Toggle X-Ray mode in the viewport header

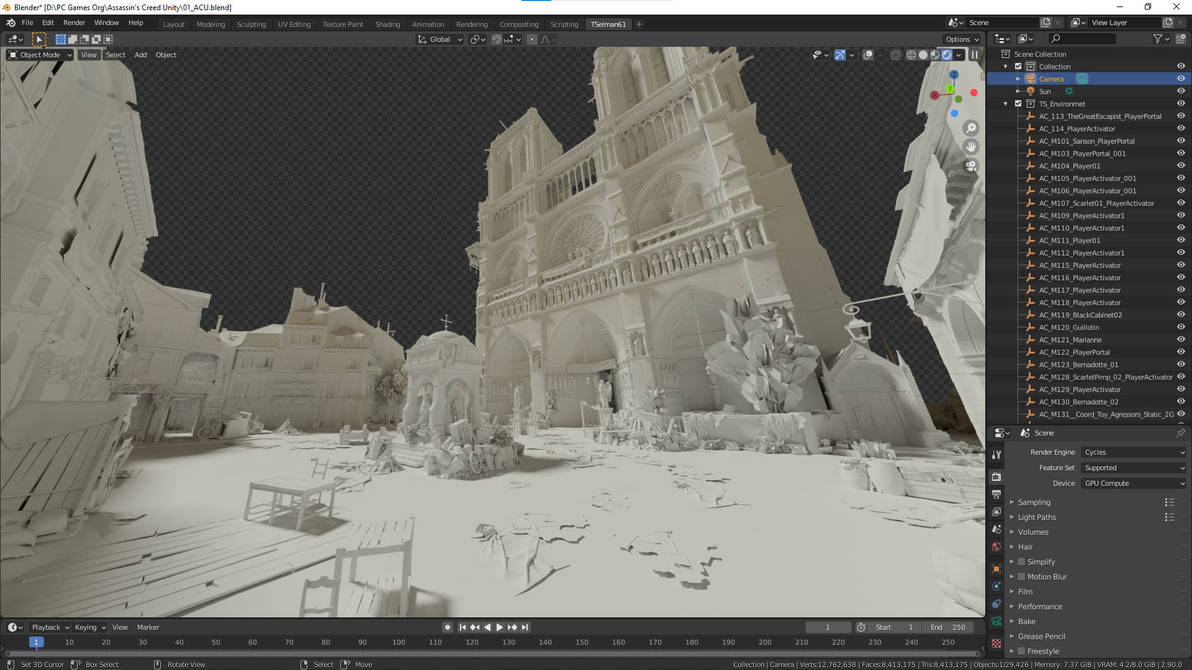(894, 55)
